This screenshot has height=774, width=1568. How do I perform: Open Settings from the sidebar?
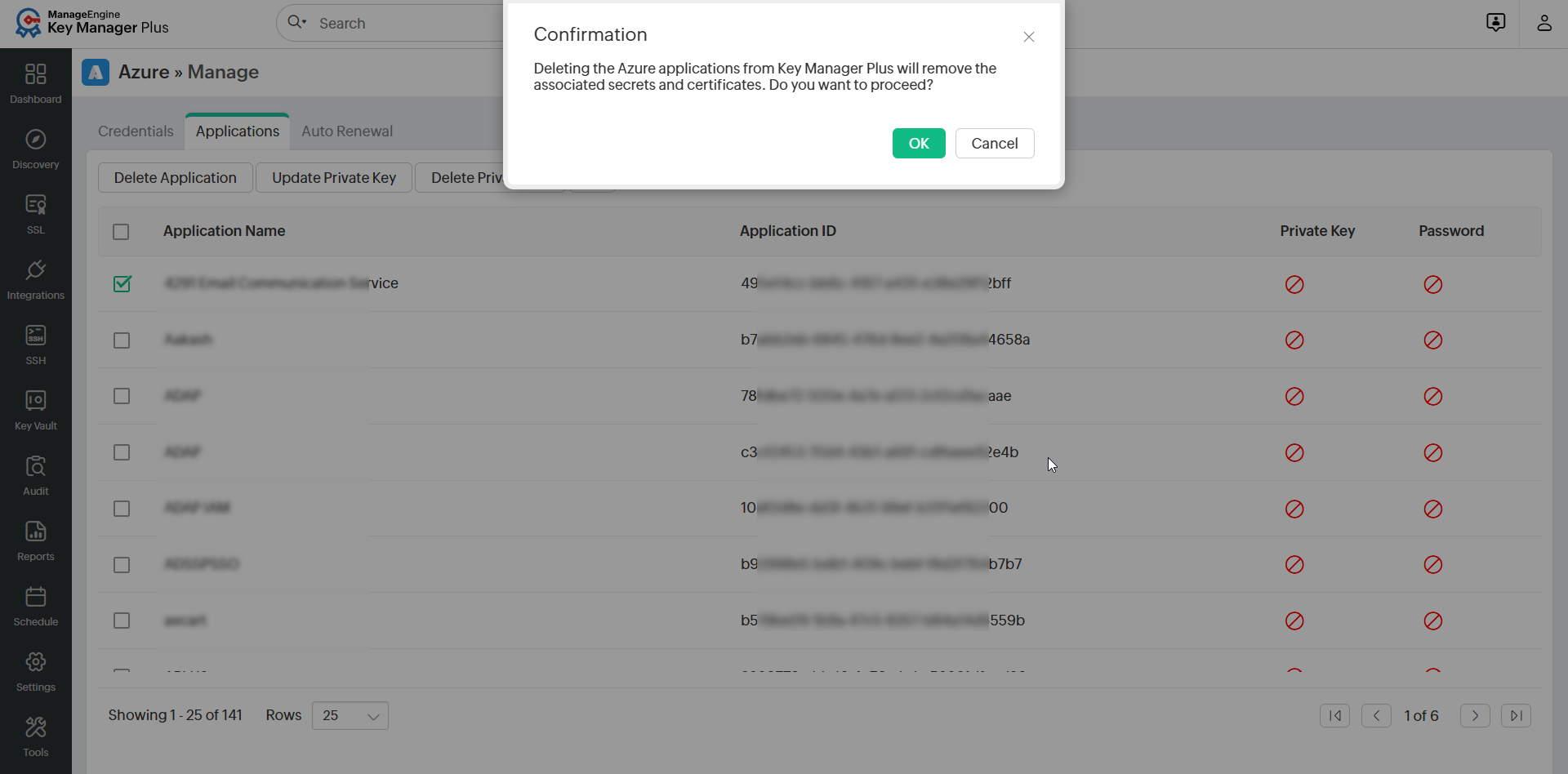35,669
